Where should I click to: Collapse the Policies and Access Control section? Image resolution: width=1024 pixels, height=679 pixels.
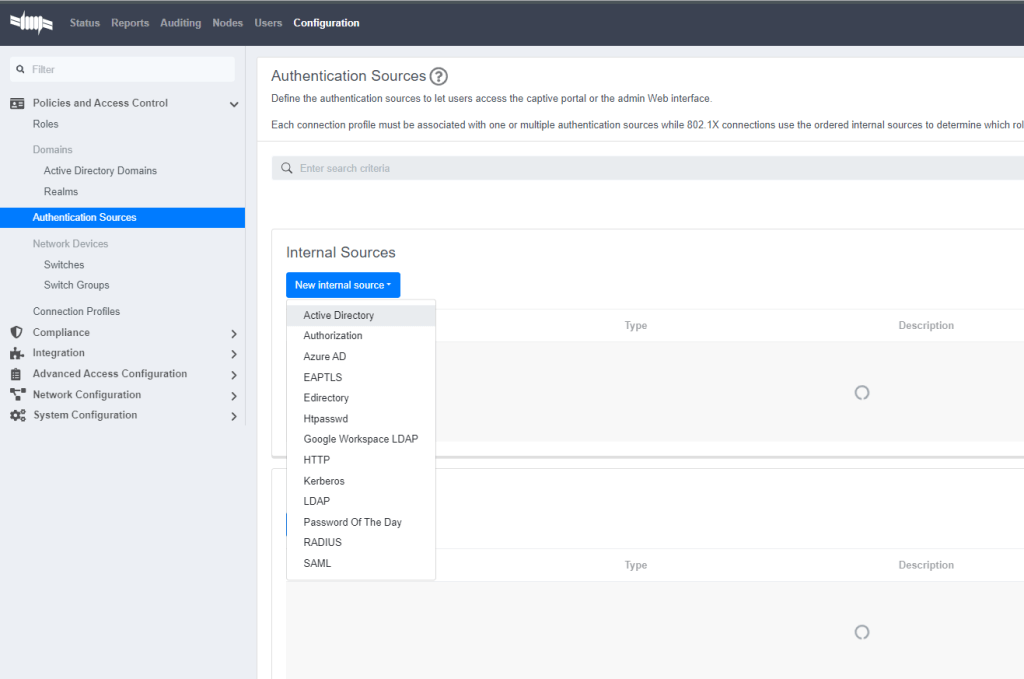pos(234,104)
